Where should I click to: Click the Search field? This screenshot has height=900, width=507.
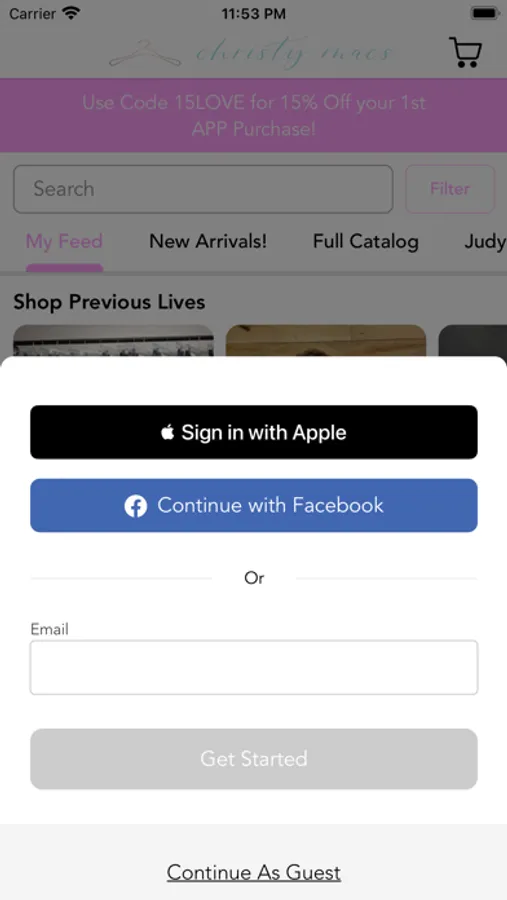pyautogui.click(x=203, y=189)
